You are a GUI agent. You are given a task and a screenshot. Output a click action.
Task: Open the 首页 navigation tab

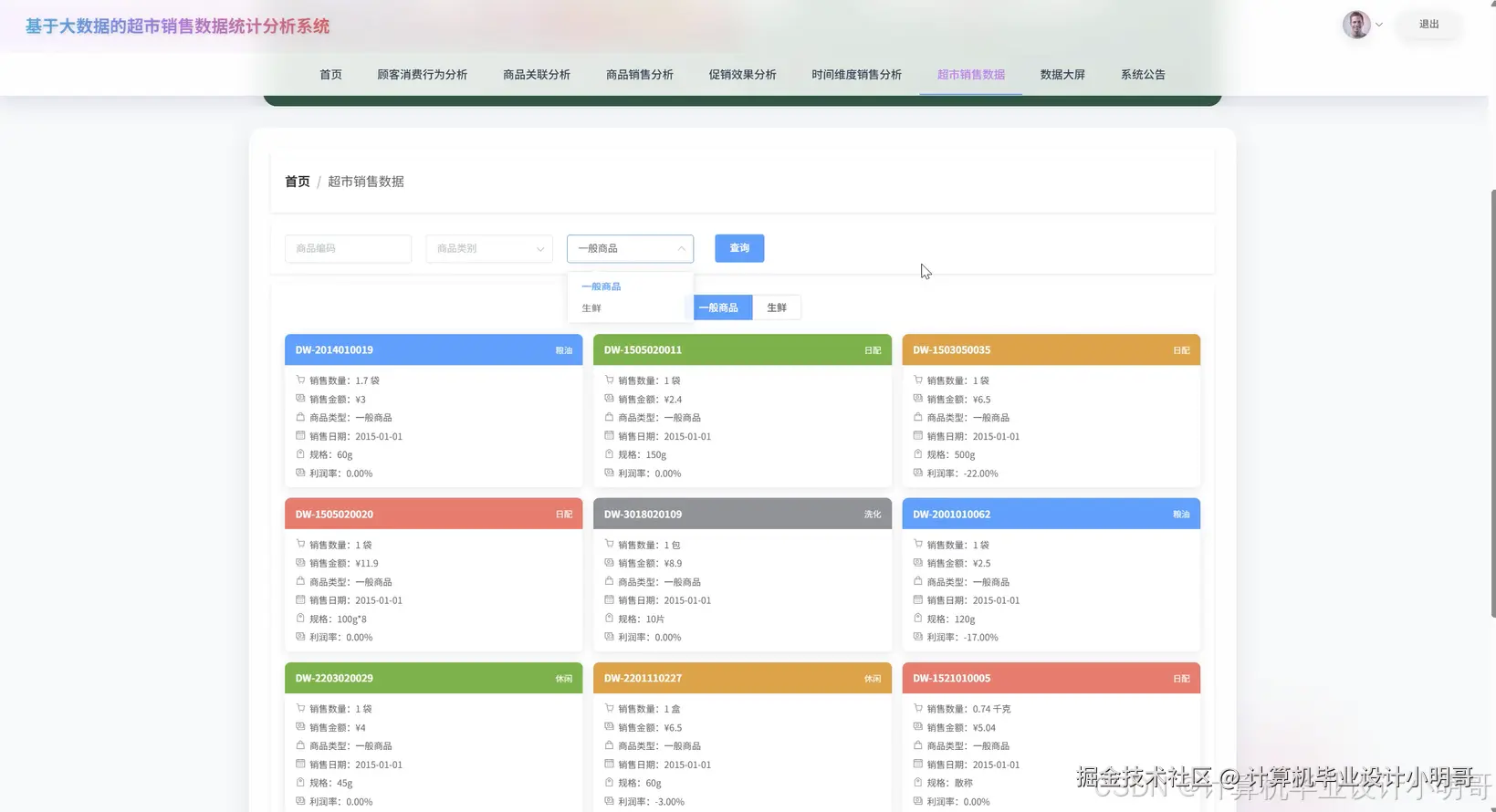click(330, 75)
